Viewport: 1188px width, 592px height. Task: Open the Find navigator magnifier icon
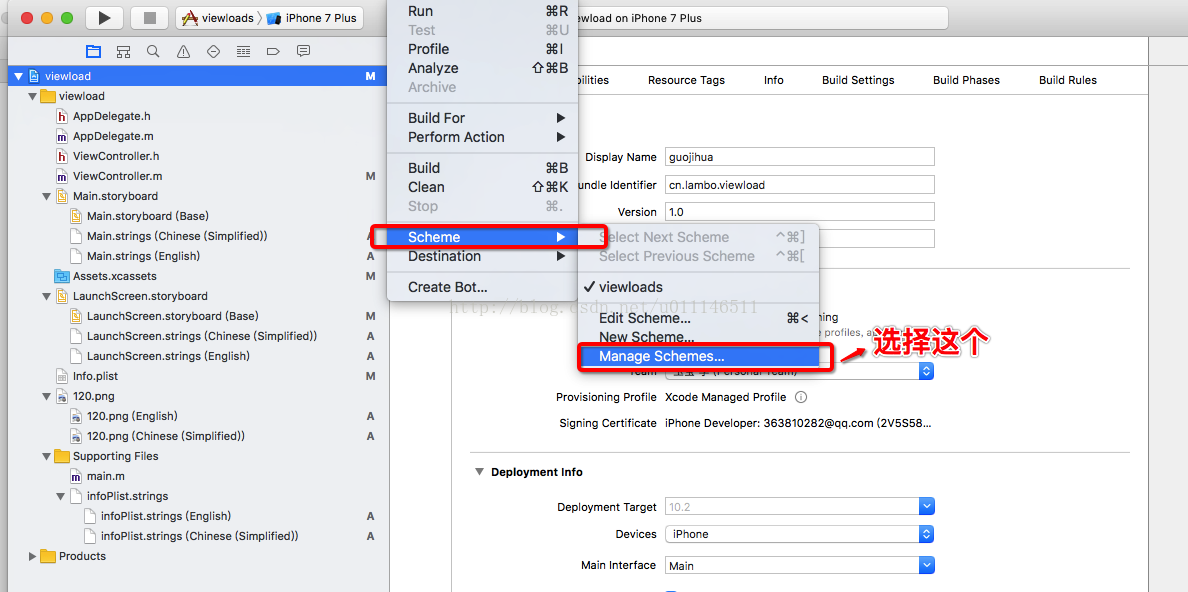(153, 52)
